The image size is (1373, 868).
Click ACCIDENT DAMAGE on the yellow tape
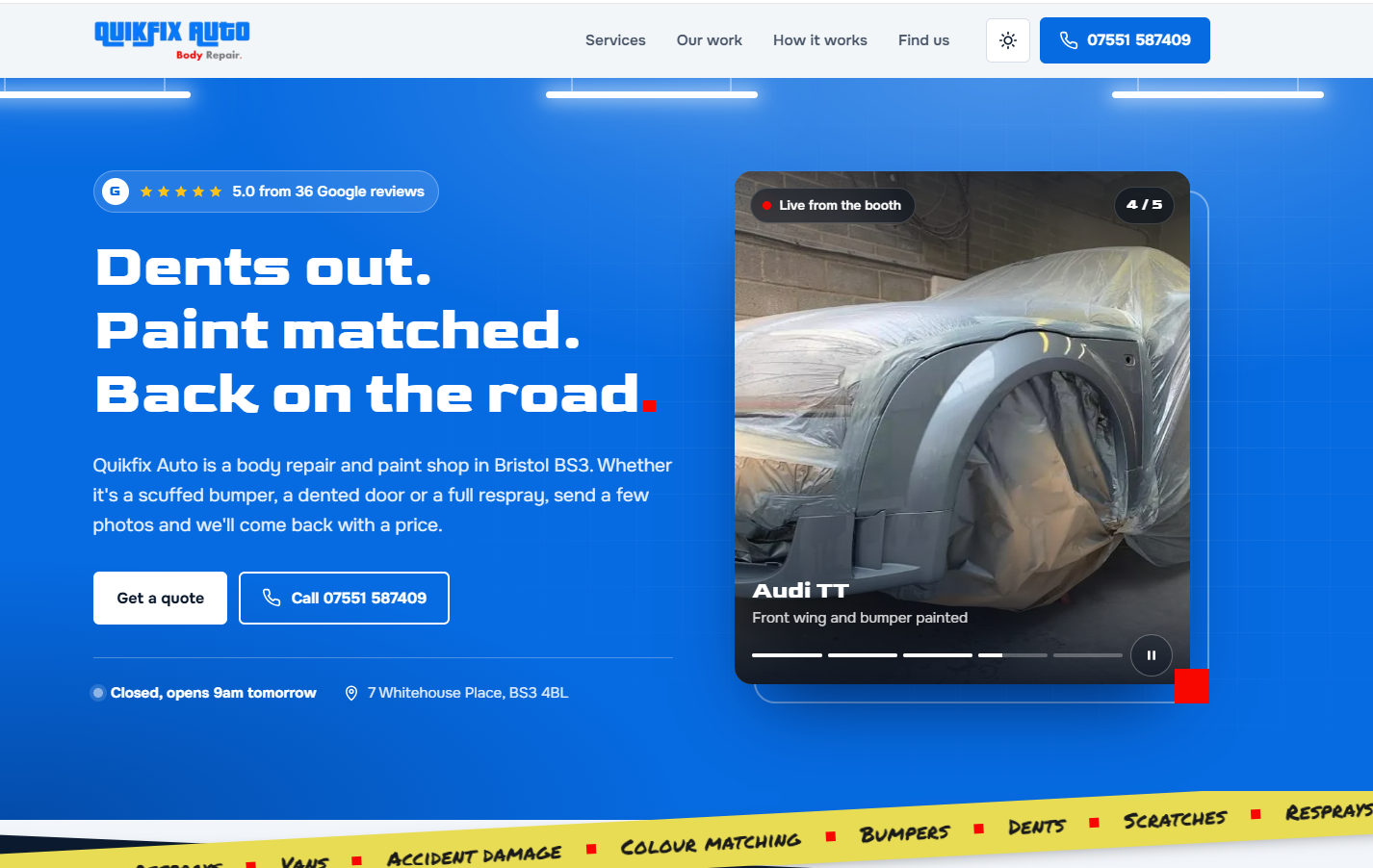pos(474,855)
